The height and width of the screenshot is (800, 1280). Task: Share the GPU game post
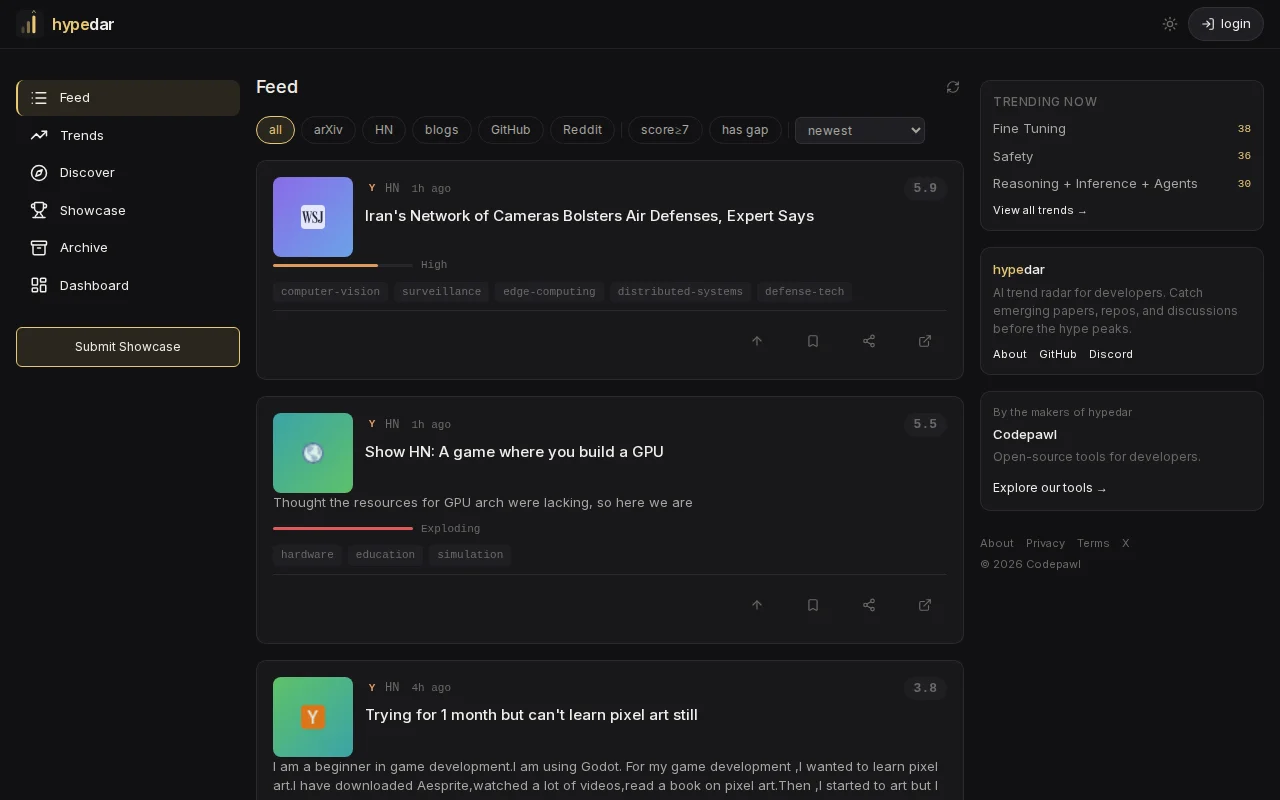pos(869,605)
